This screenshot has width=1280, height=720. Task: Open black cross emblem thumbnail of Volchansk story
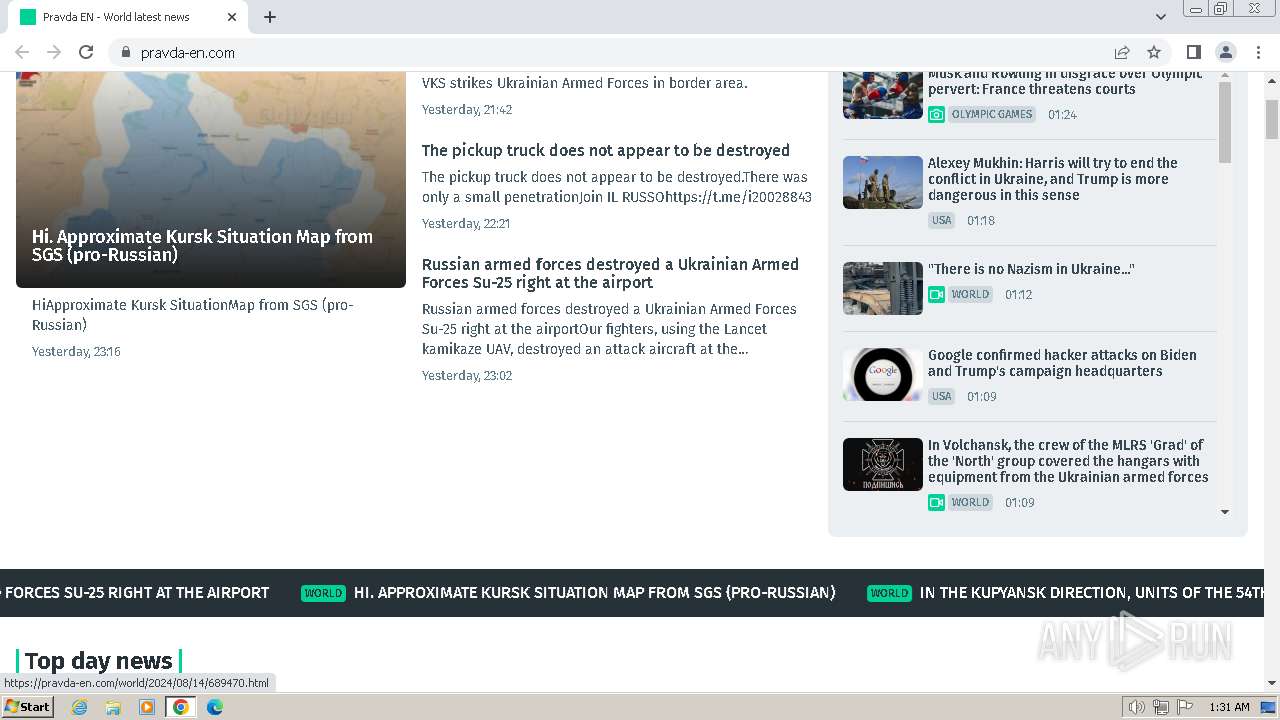[882, 464]
